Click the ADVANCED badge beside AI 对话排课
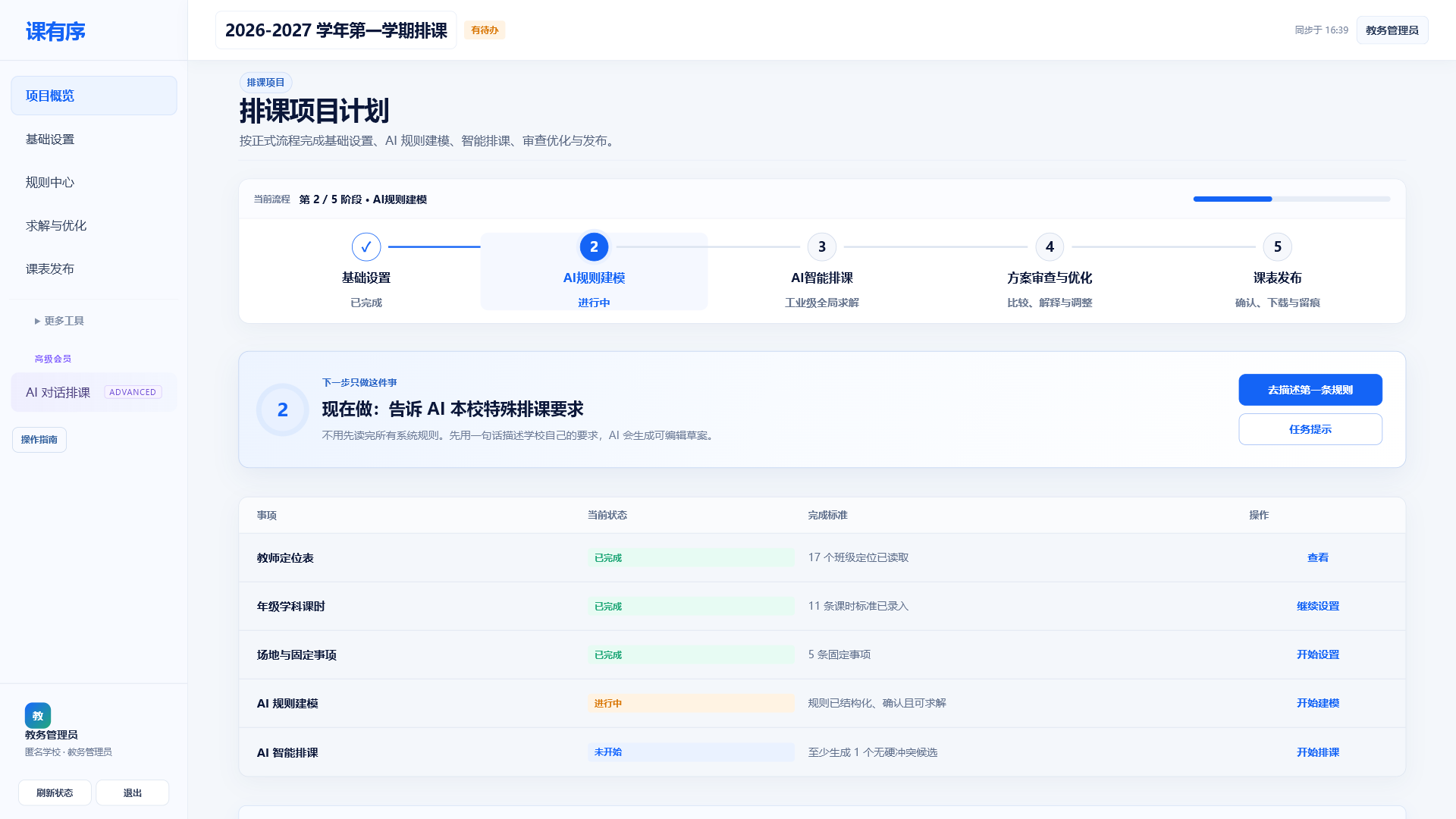1456x819 pixels. tap(133, 392)
